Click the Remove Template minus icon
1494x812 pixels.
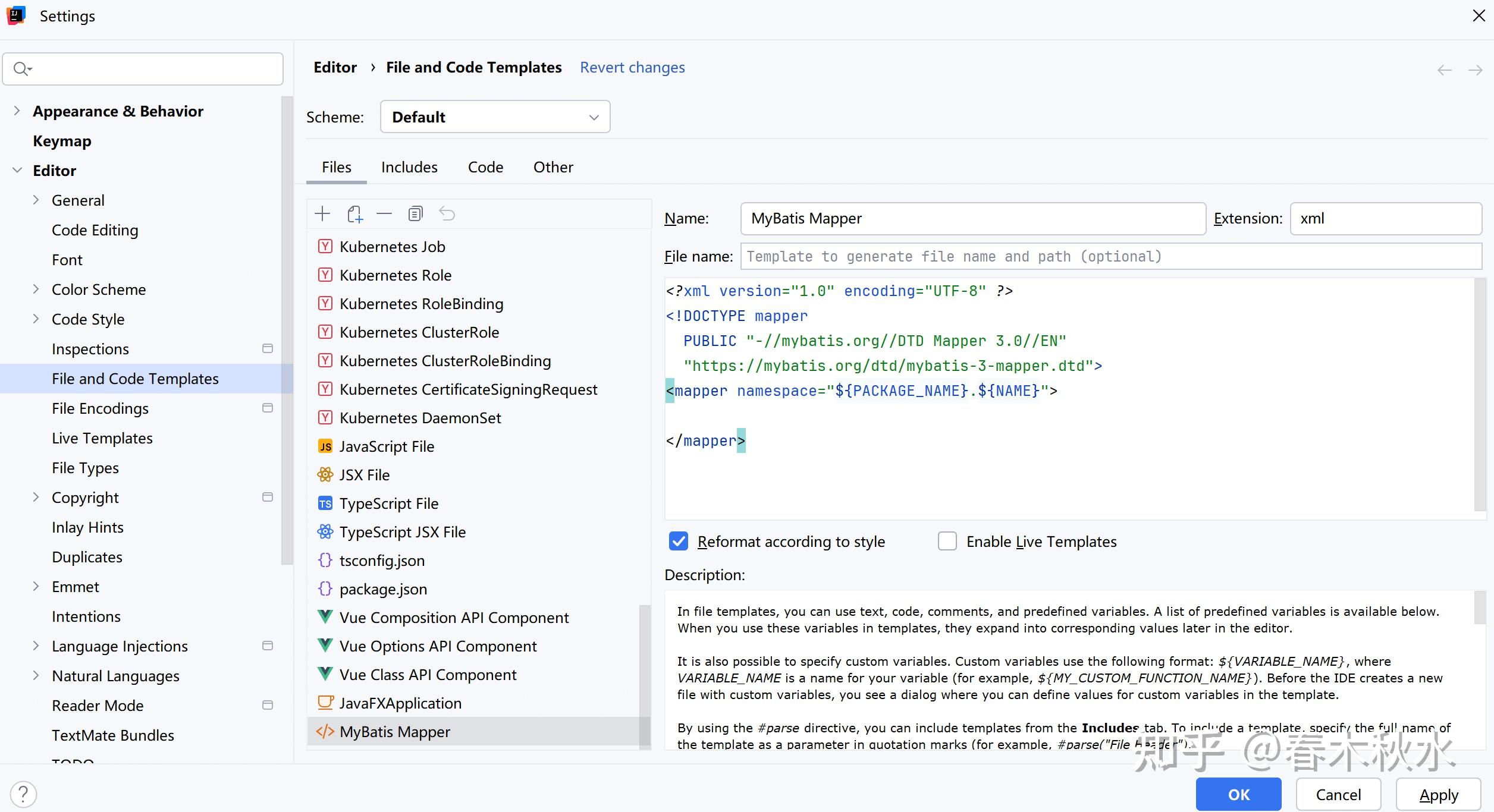click(384, 213)
